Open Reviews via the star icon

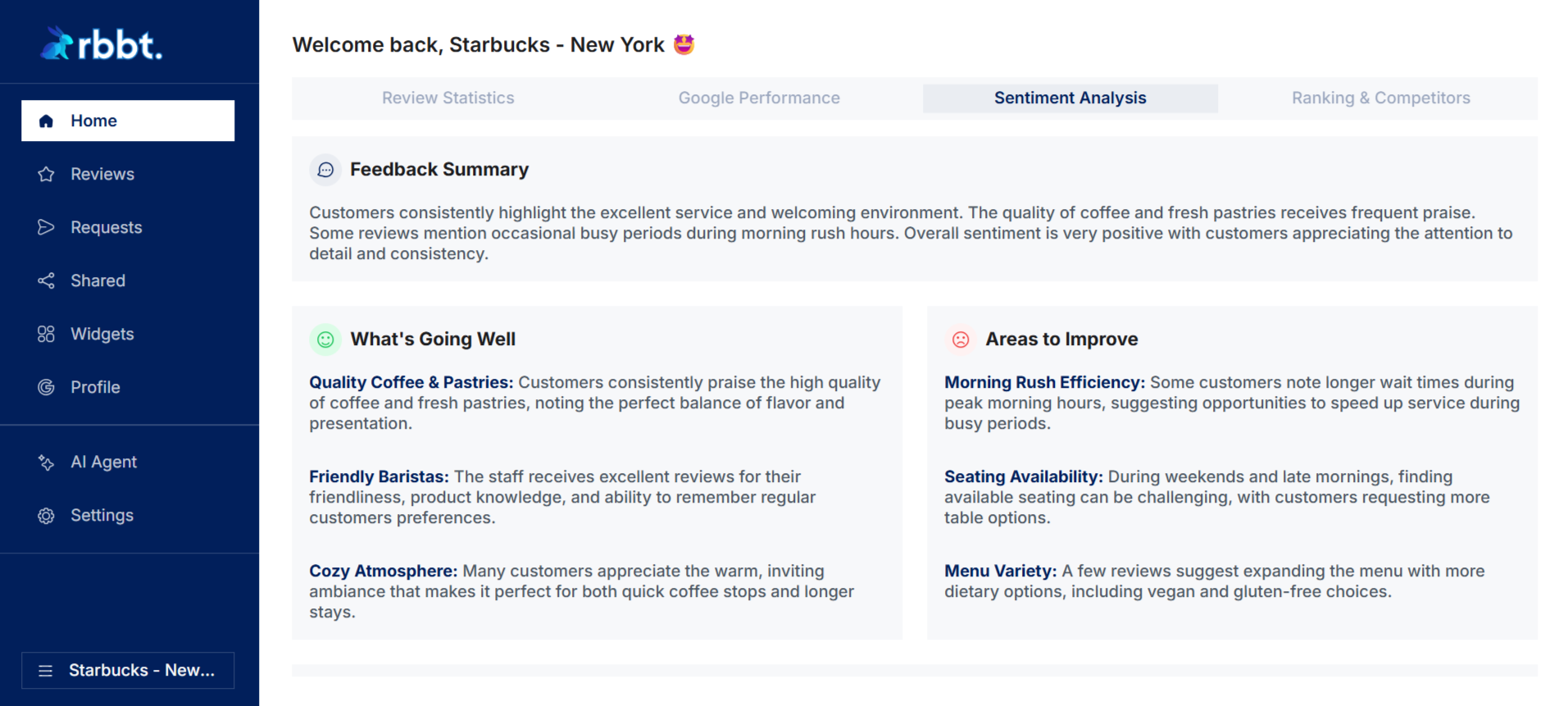[x=47, y=174]
